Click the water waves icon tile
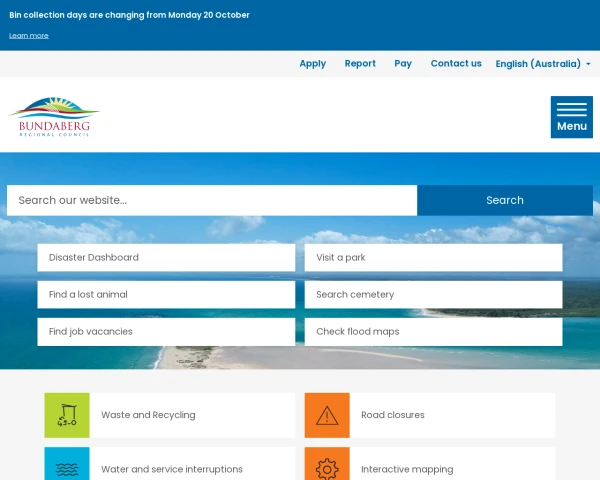The height and width of the screenshot is (480, 600). tap(67, 464)
